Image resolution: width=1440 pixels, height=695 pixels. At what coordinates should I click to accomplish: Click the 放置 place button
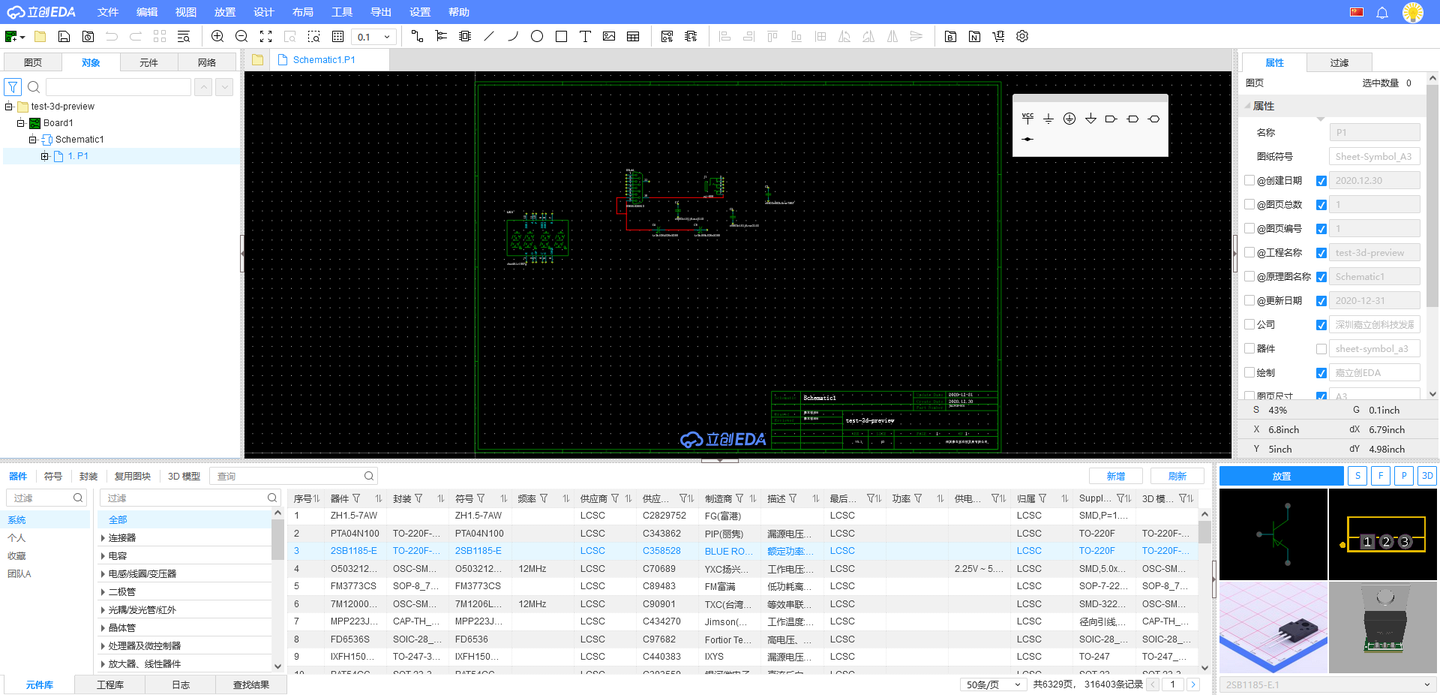pyautogui.click(x=1282, y=476)
